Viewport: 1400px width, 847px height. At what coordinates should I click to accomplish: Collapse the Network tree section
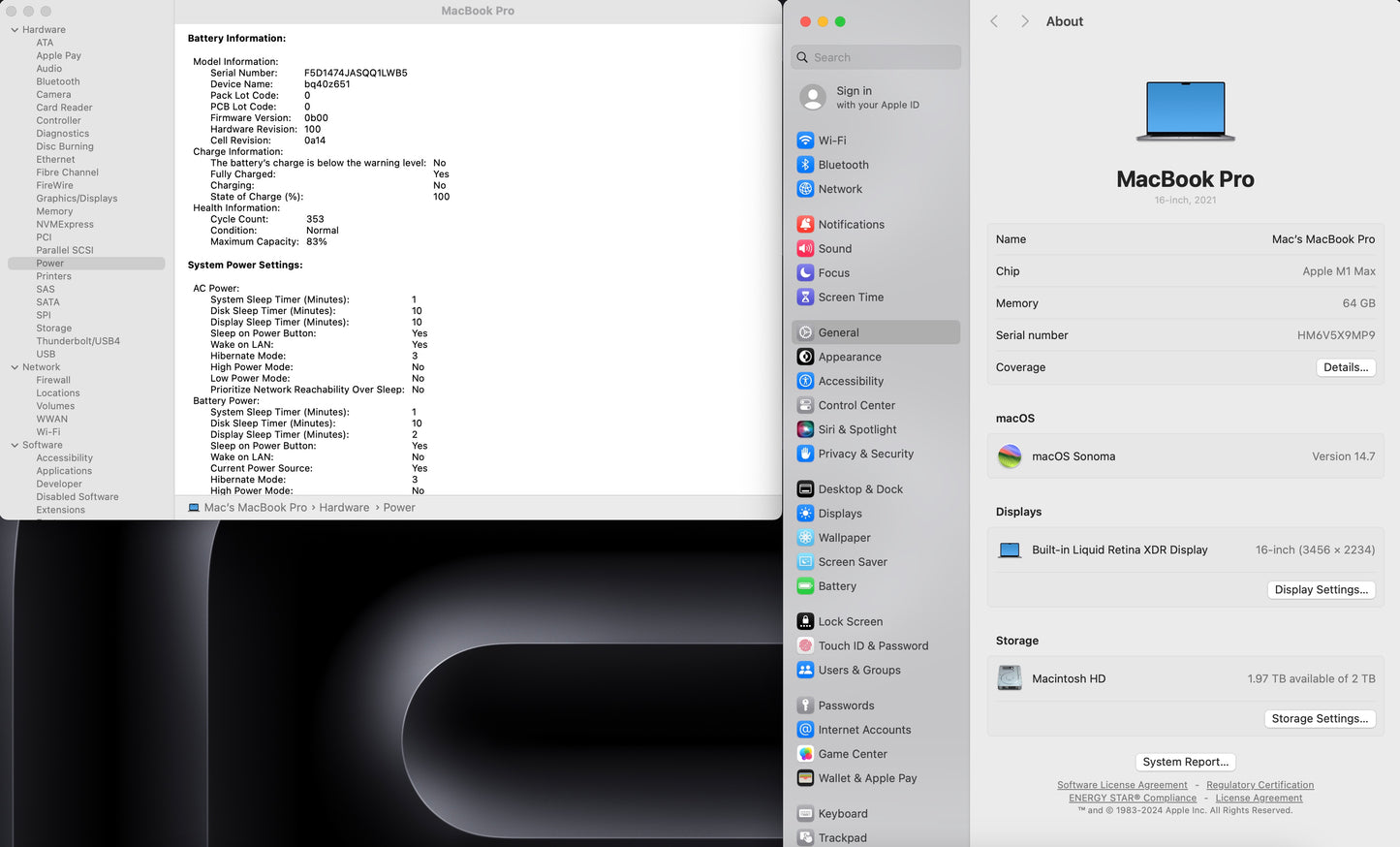click(15, 367)
